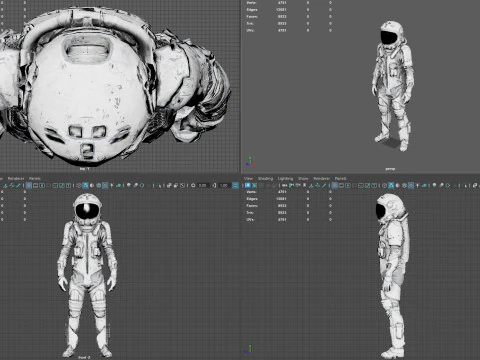The height and width of the screenshot is (360, 480).
Task: Toggle Resolution Gate in the side view panel
Action: click(x=348, y=185)
